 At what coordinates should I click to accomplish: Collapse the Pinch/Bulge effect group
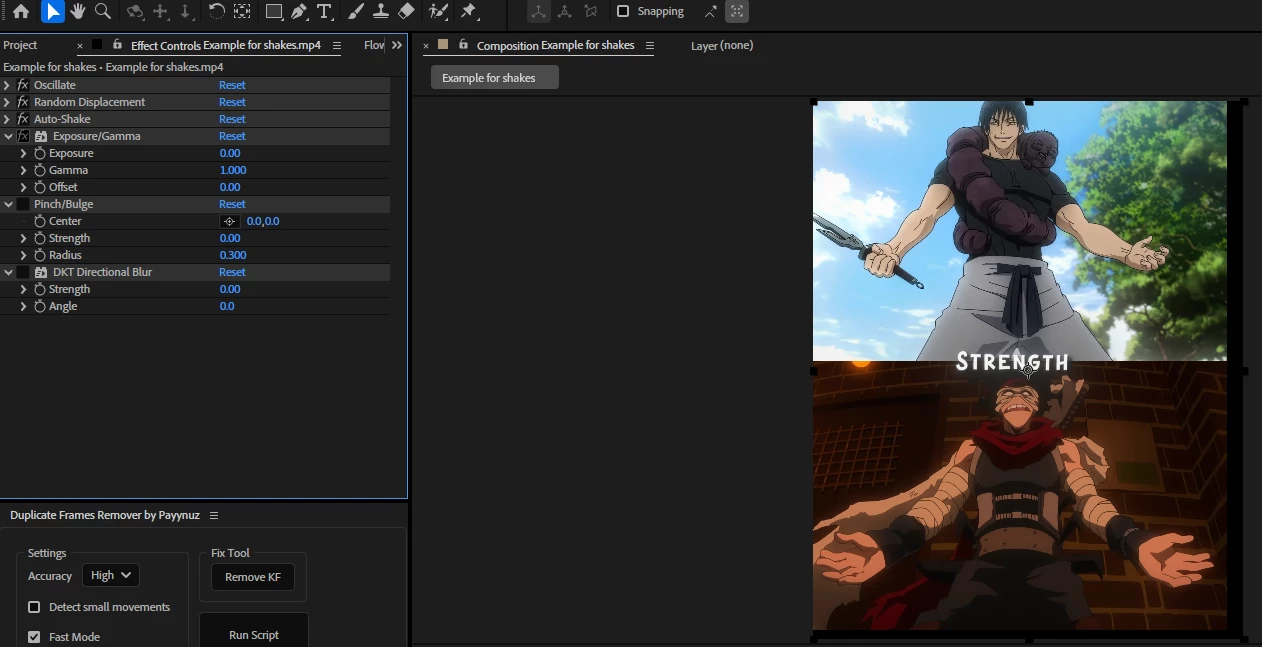[x=8, y=204]
